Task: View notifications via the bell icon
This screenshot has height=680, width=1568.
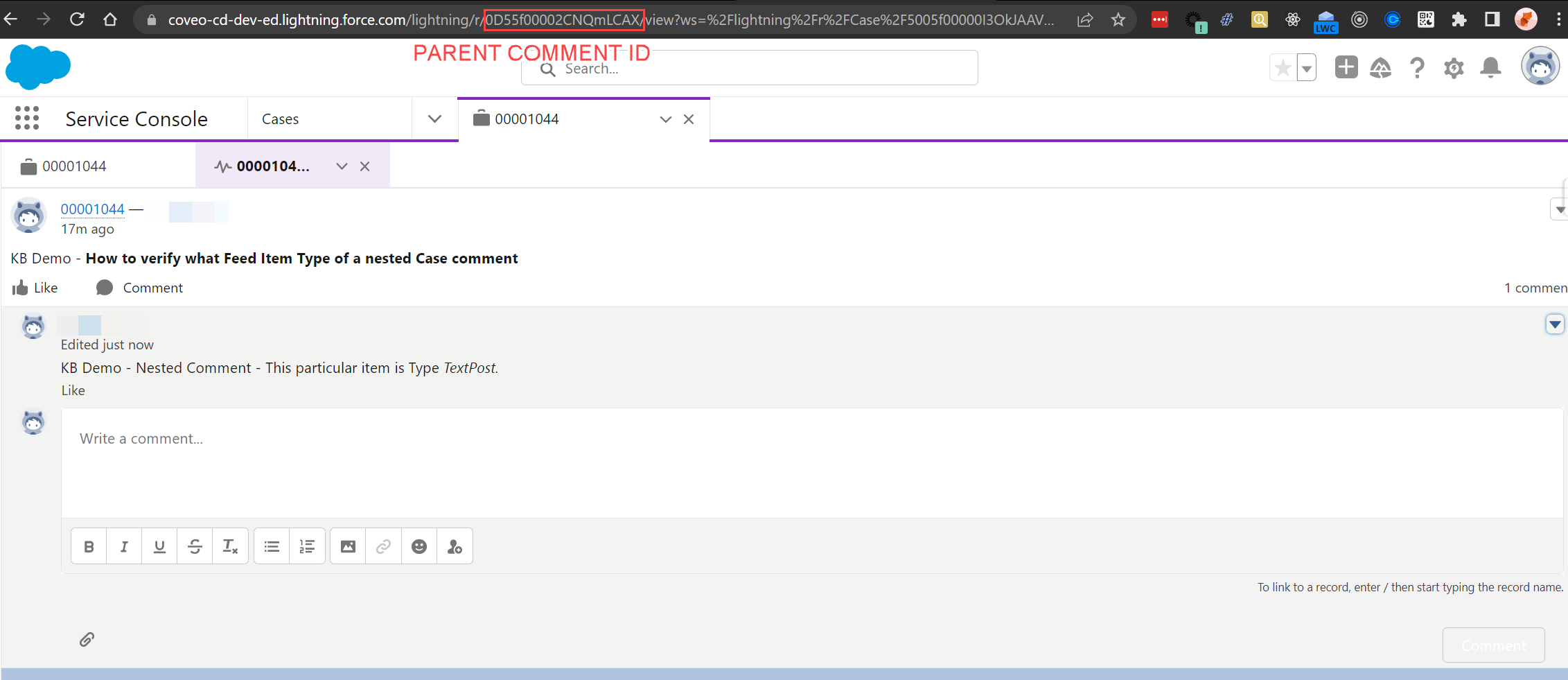Action: click(x=1490, y=67)
